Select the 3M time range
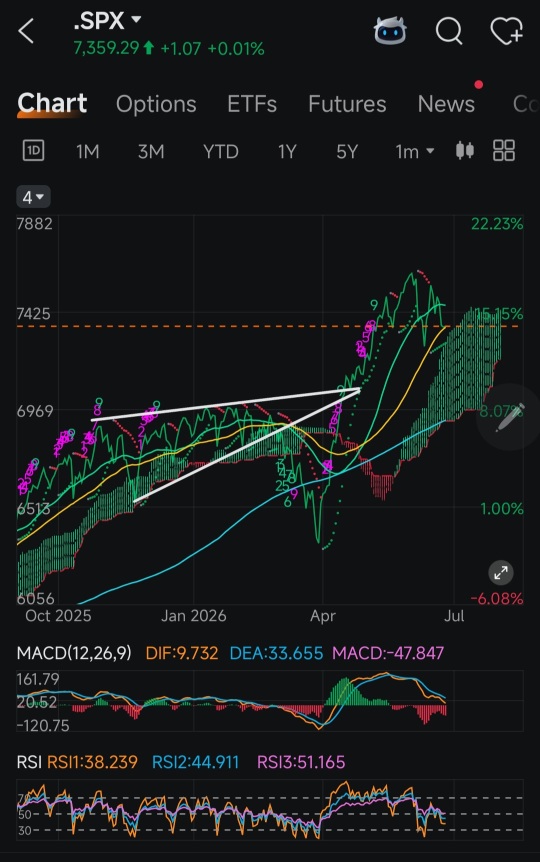This screenshot has height=862, width=540. click(151, 151)
